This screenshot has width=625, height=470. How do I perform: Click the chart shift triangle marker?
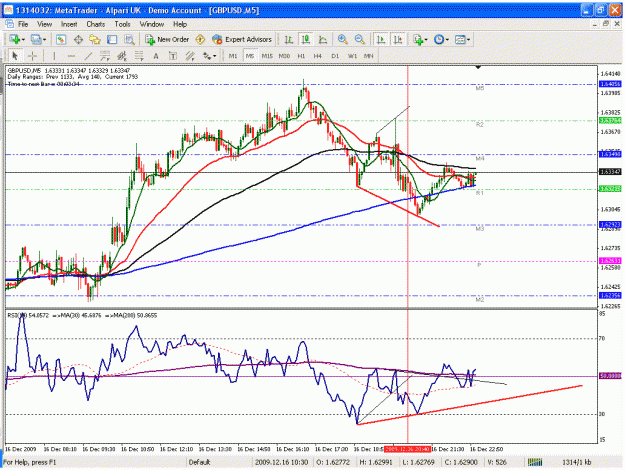pyautogui.click(x=478, y=67)
